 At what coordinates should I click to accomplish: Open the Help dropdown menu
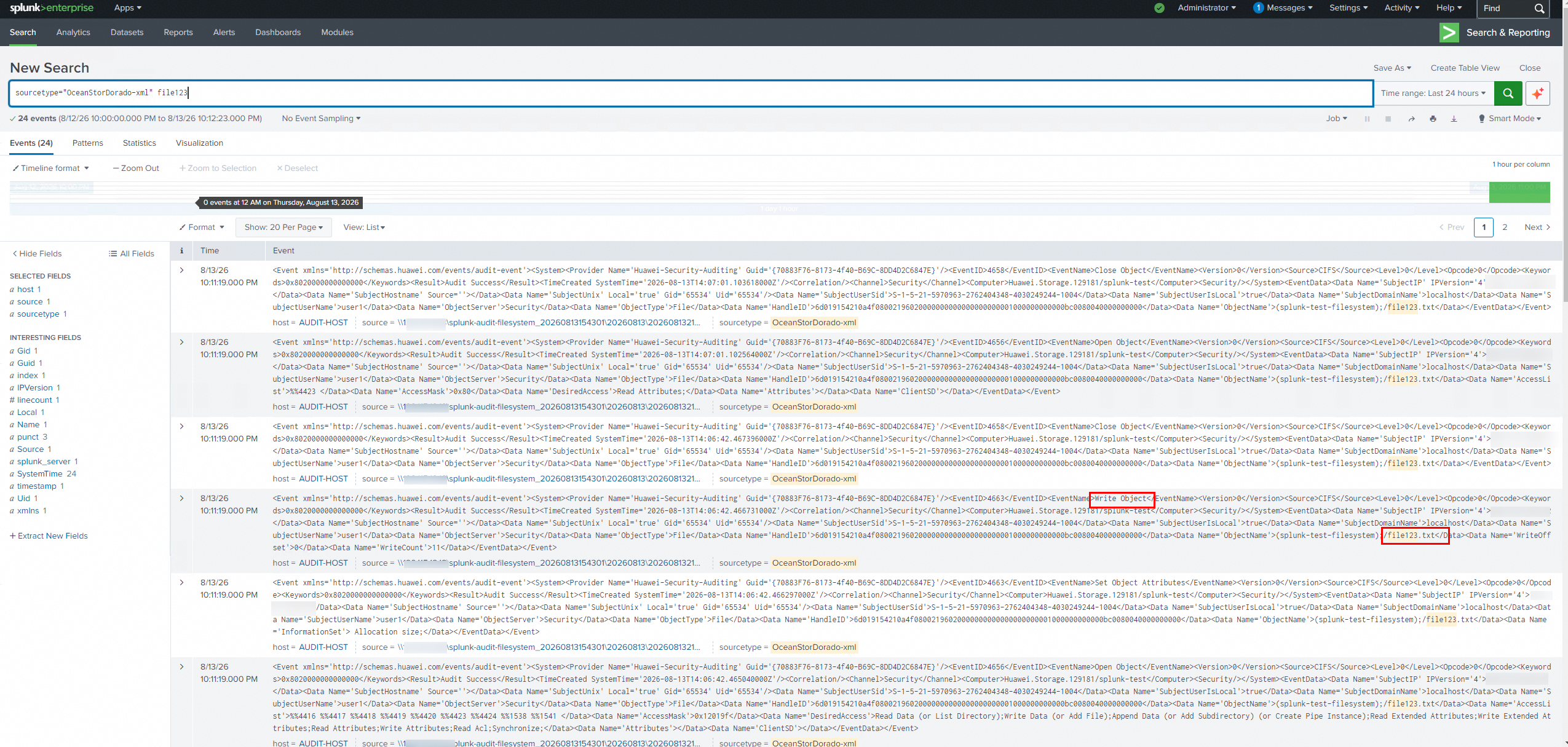[1449, 8]
